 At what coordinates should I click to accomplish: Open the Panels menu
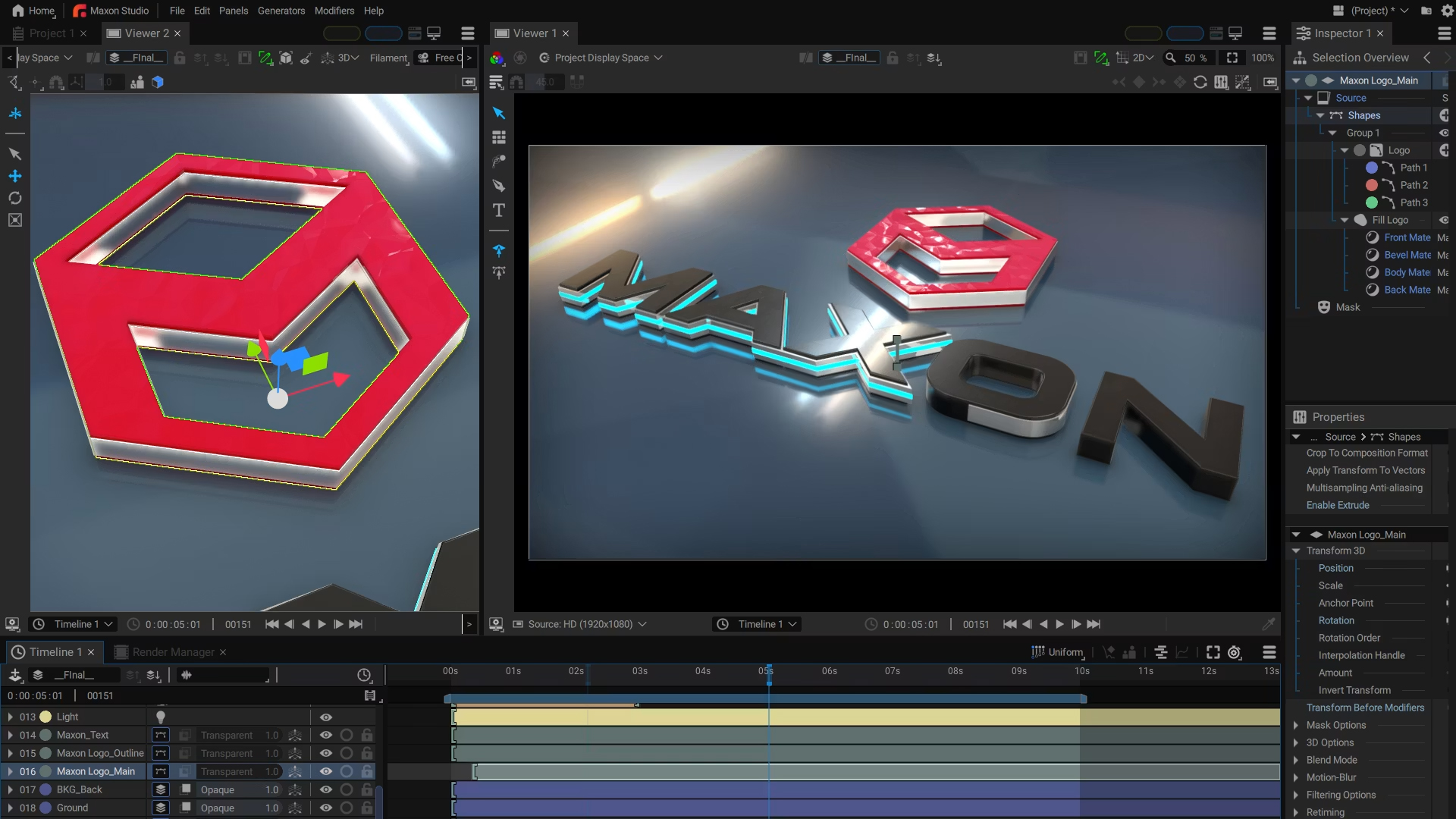234,11
